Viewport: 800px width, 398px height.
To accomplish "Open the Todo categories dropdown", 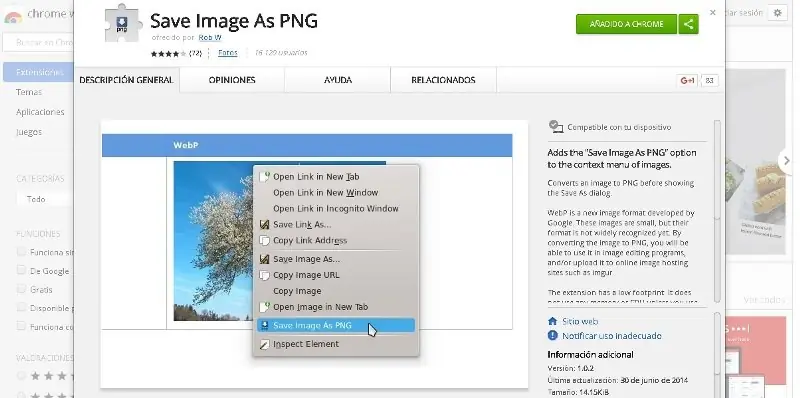I will coord(45,199).
